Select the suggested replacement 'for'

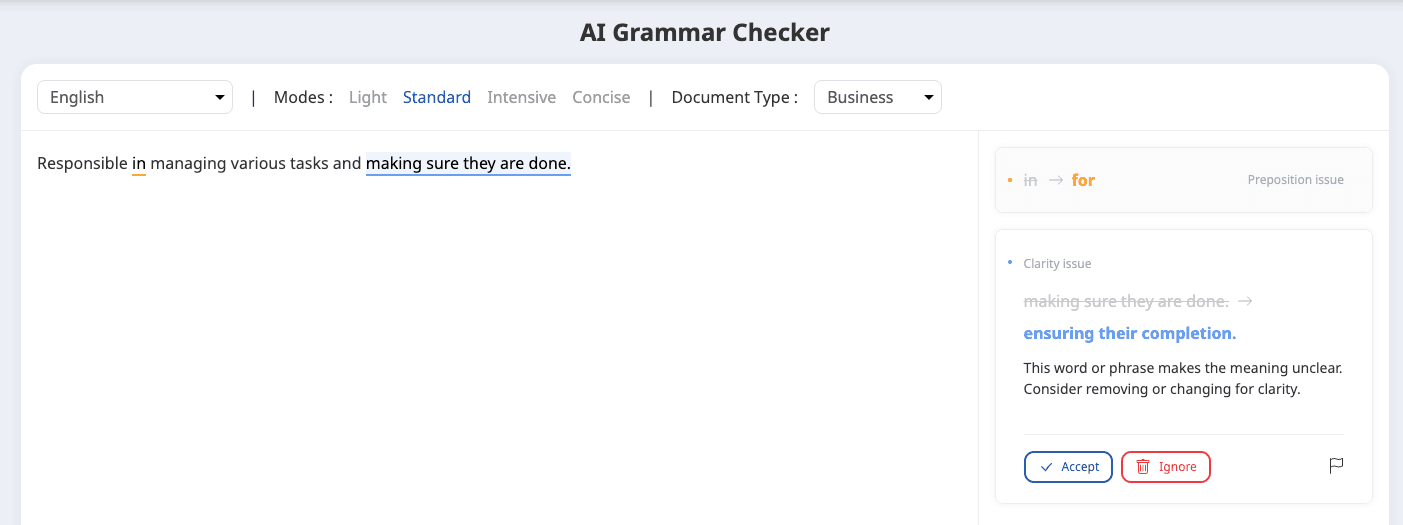(x=1083, y=181)
